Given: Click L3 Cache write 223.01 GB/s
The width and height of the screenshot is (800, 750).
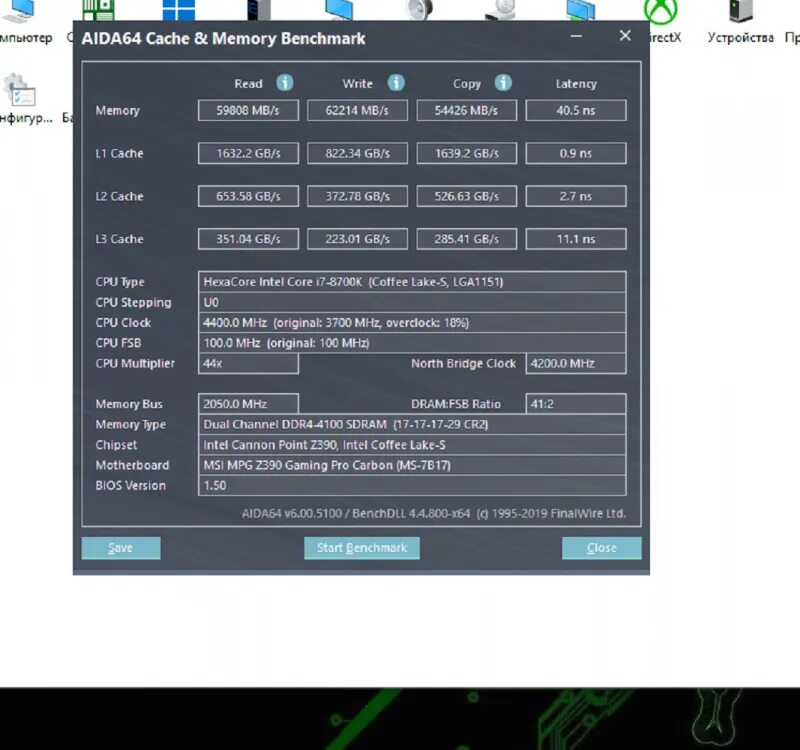Looking at the screenshot, I should pyautogui.click(x=357, y=239).
